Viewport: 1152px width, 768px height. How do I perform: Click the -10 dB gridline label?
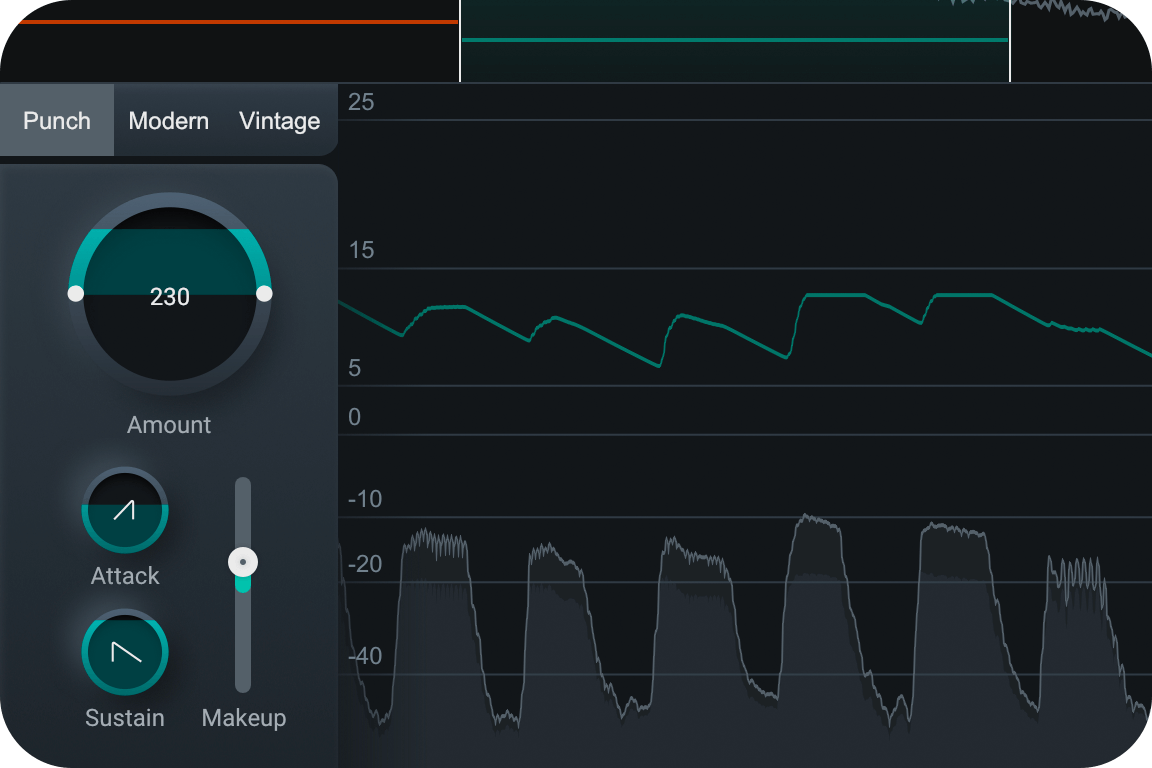tap(364, 500)
